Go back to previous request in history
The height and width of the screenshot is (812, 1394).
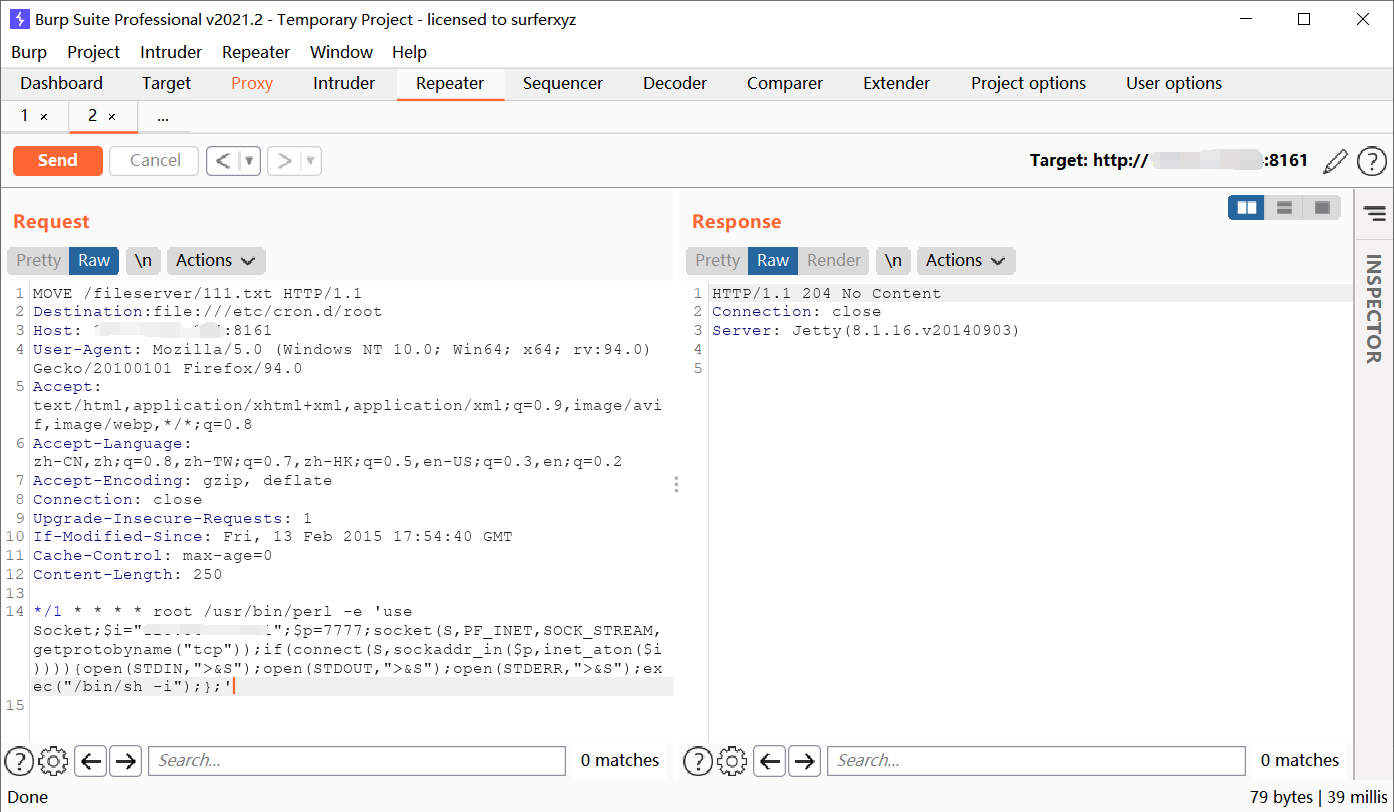pyautogui.click(x=223, y=161)
